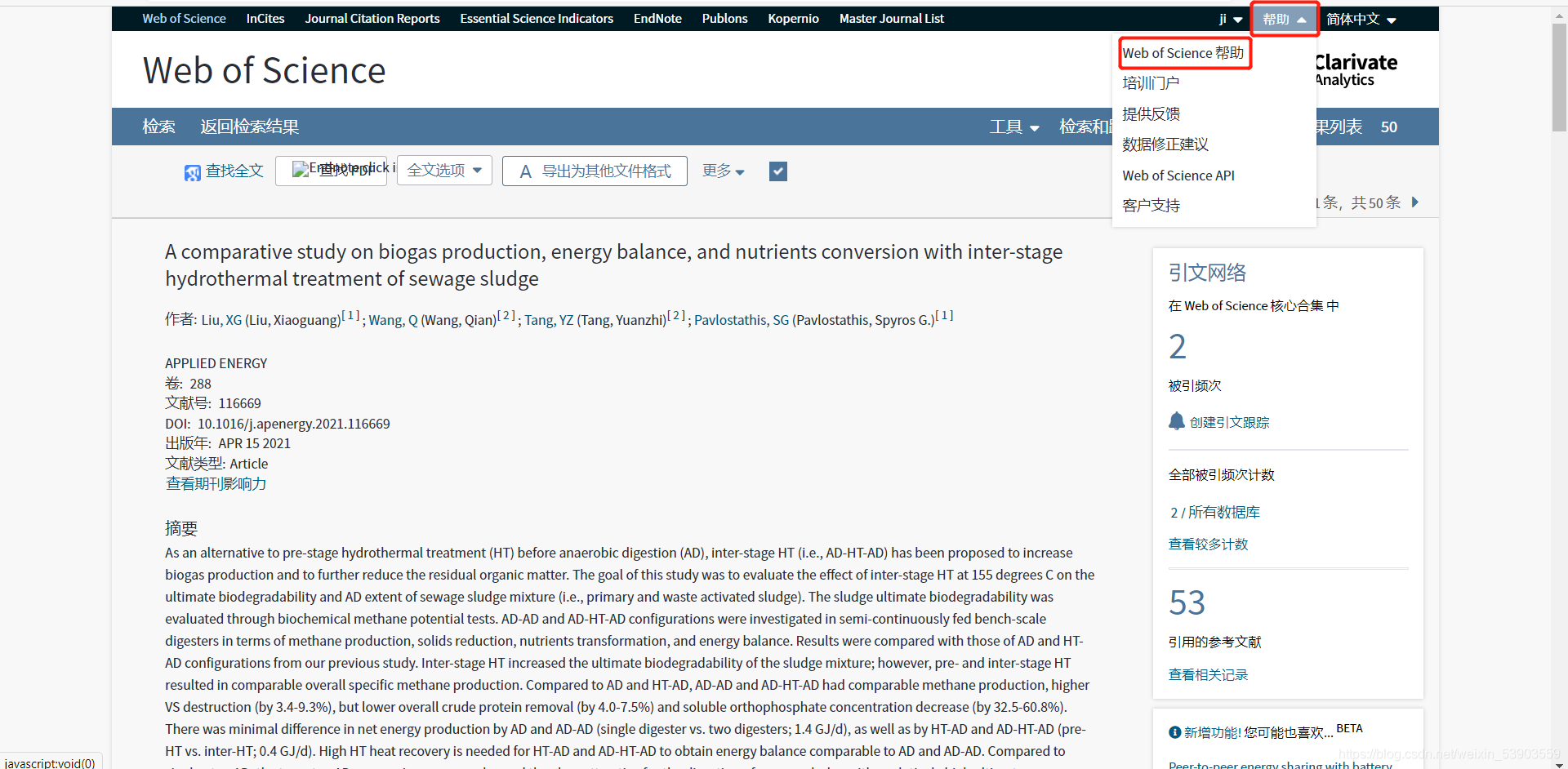The height and width of the screenshot is (769, 1568).
Task: Open Kopernio in top navigation
Action: [x=793, y=19]
